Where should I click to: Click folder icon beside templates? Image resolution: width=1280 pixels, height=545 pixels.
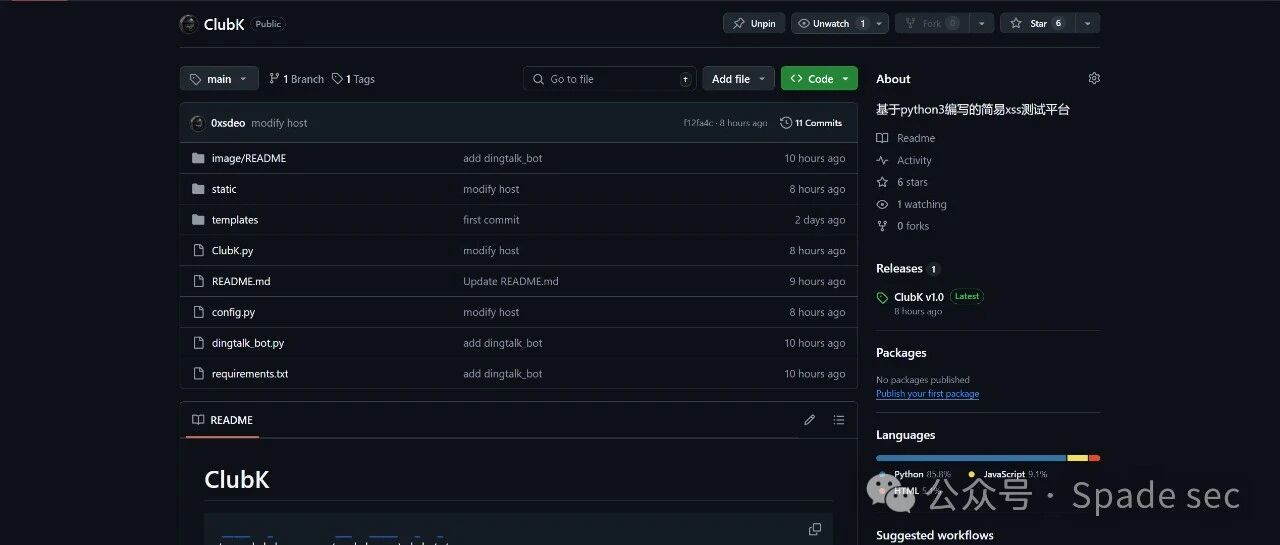tap(198, 220)
